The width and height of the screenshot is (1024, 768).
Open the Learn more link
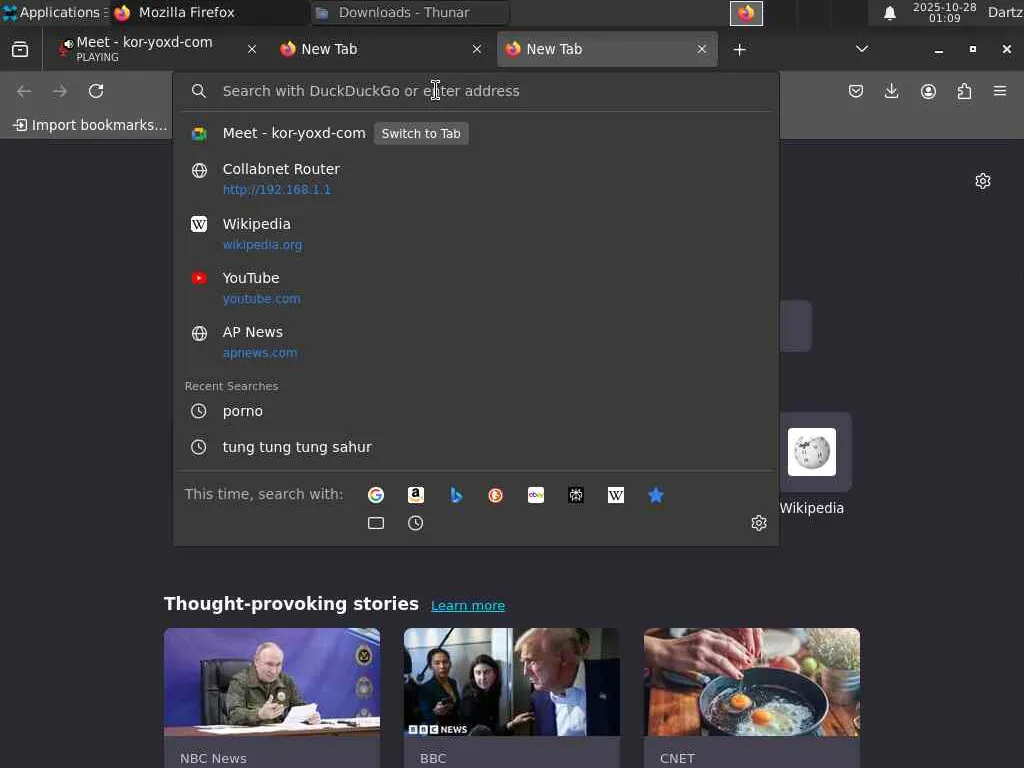pos(468,605)
